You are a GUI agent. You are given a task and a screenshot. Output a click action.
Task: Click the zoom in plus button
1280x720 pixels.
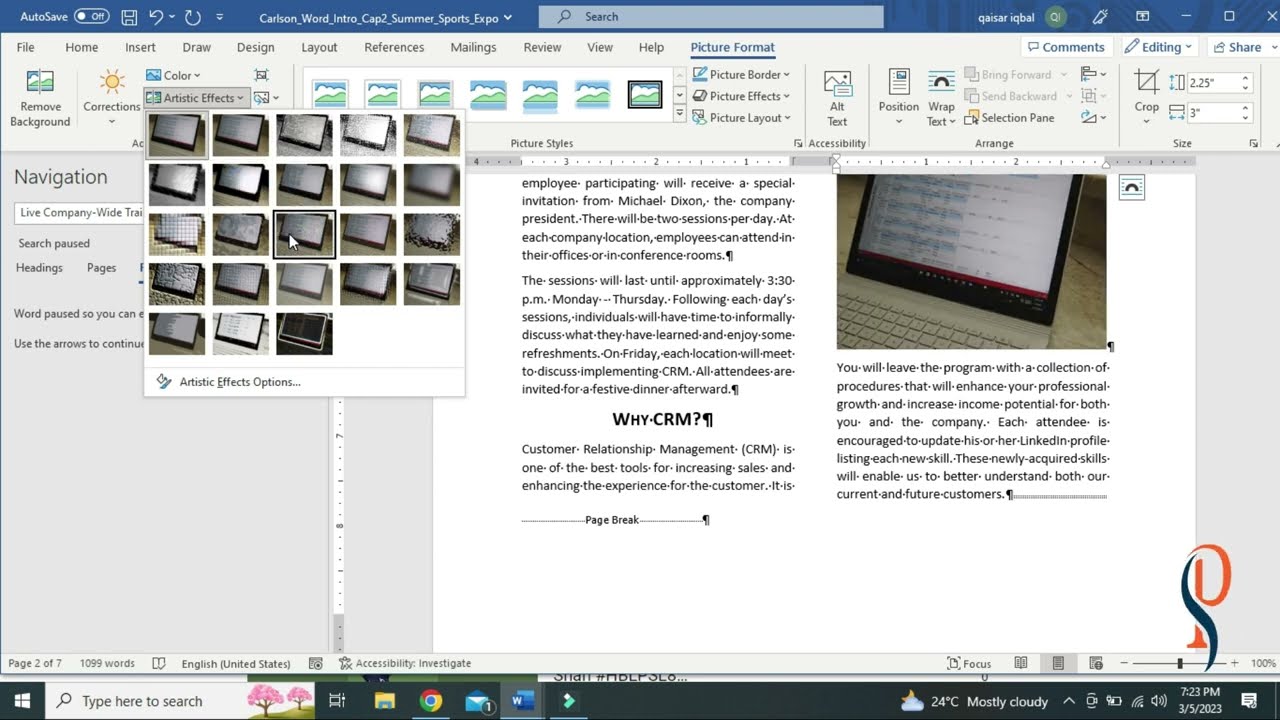click(1234, 663)
